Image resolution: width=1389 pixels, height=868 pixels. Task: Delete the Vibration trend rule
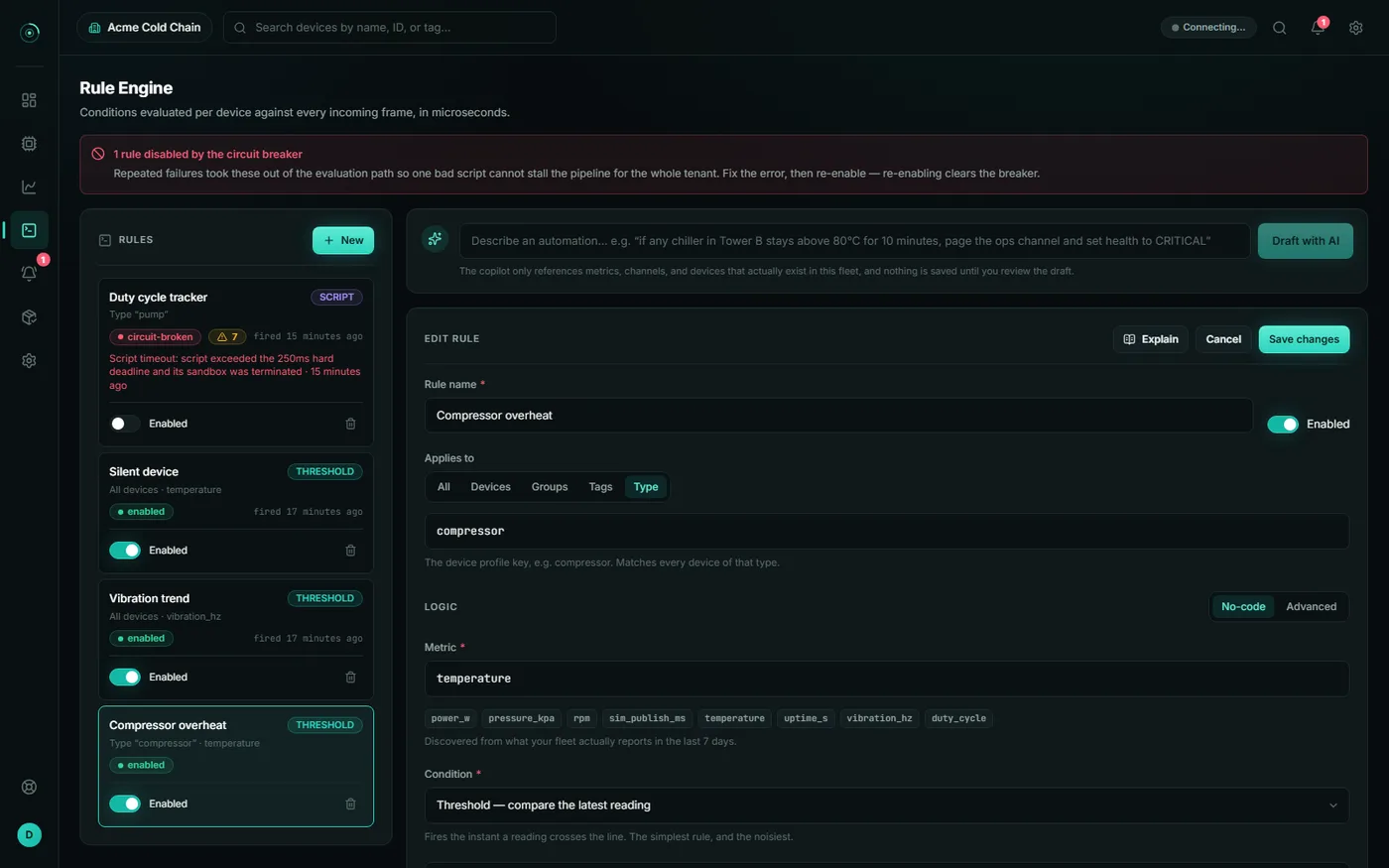click(350, 678)
